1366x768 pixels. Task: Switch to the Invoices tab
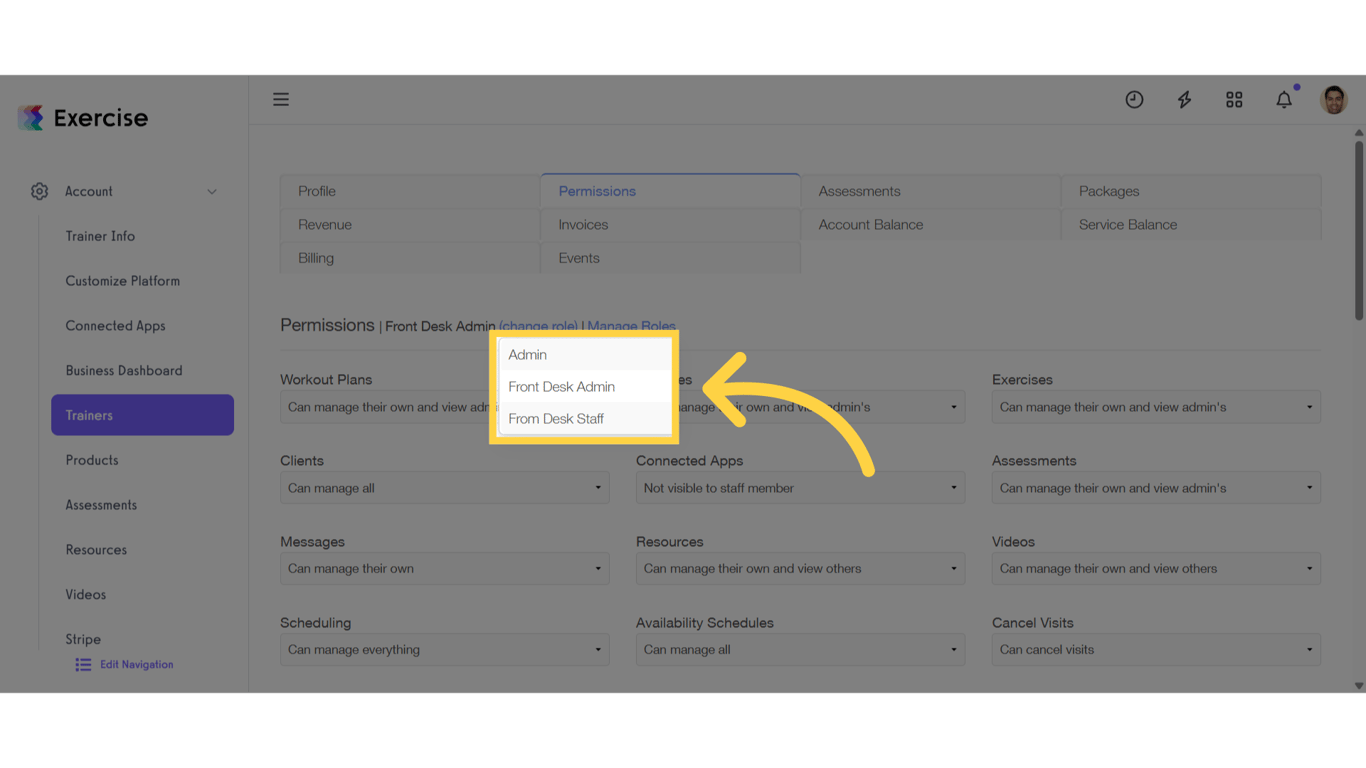670,225
